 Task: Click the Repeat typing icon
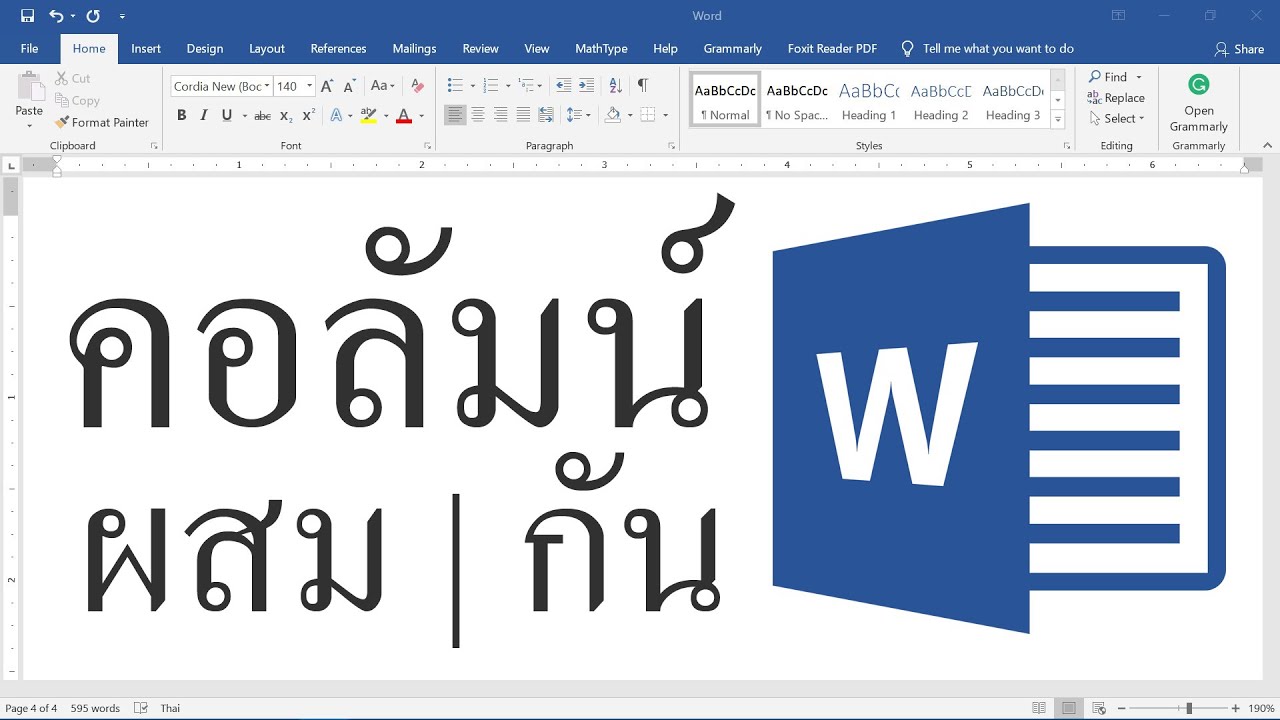tap(93, 16)
